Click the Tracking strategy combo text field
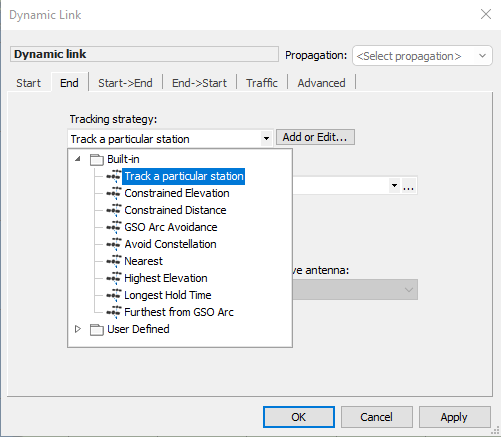The height and width of the screenshot is (437, 501). pos(165,139)
